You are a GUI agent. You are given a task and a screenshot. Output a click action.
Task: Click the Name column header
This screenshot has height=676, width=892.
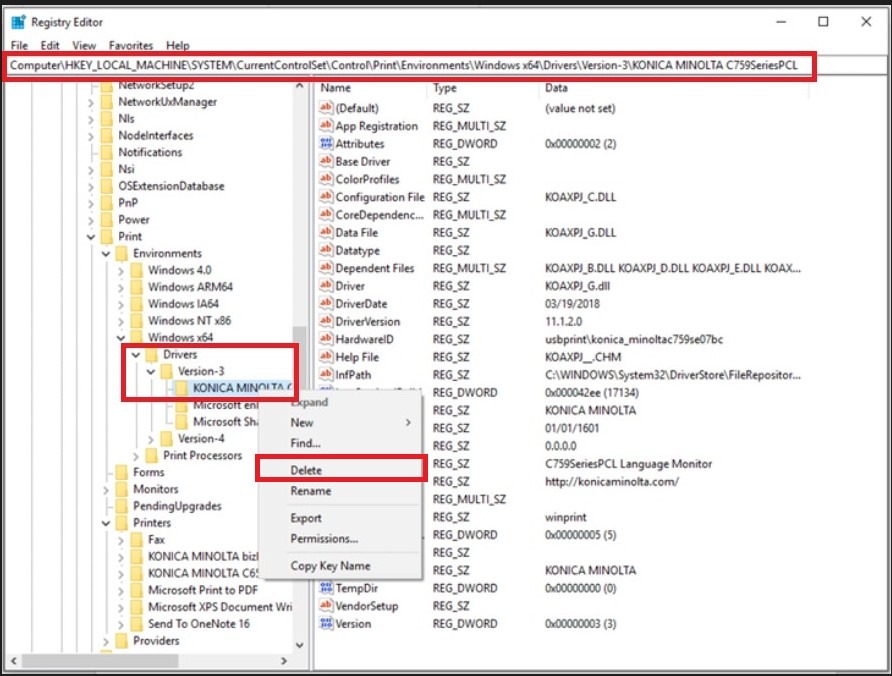[336, 88]
